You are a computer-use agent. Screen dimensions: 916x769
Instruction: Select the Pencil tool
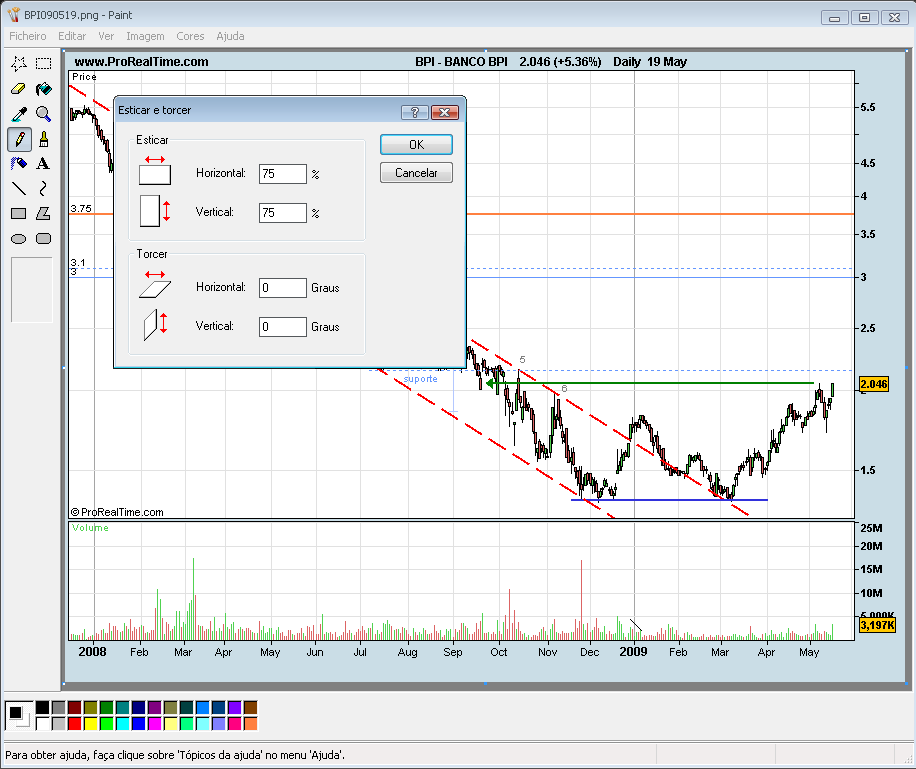click(19, 139)
